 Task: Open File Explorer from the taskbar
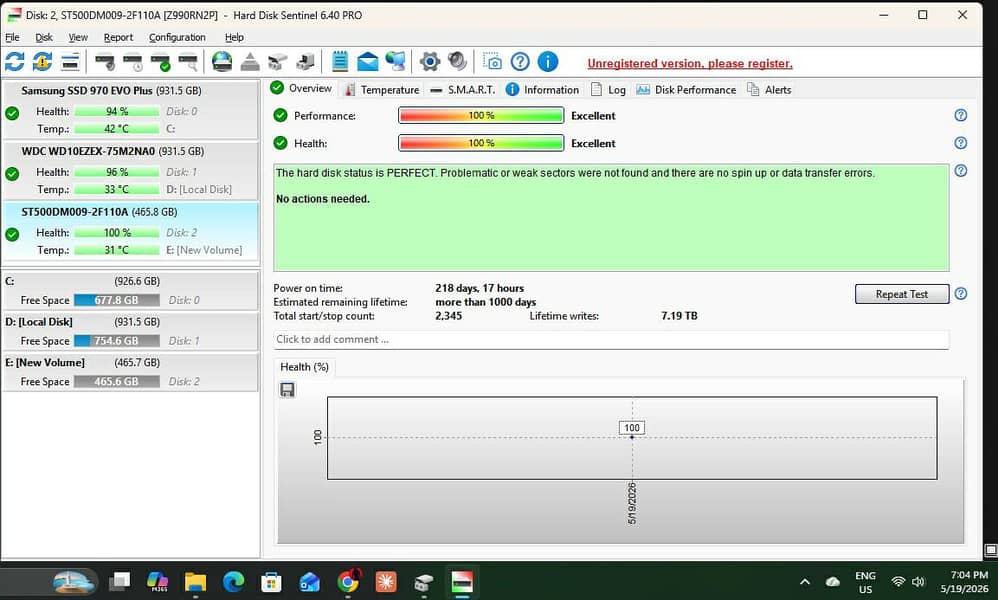[x=195, y=582]
